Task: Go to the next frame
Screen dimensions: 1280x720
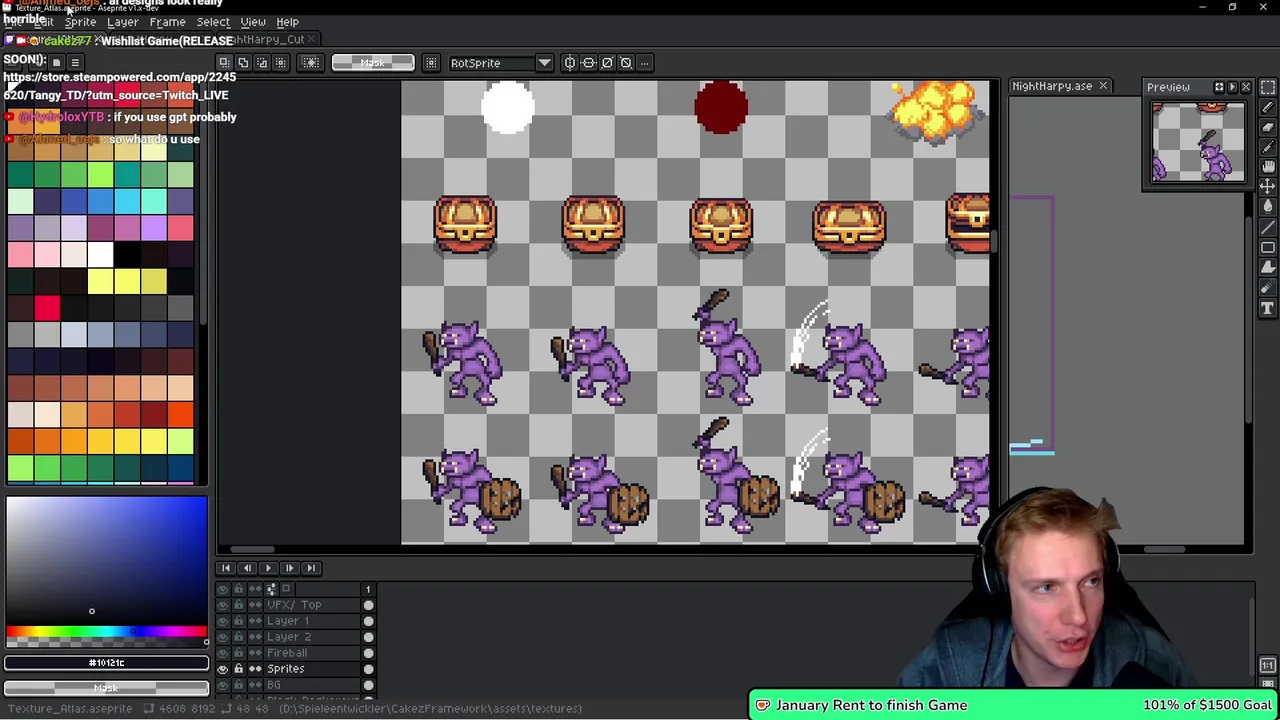Action: tap(289, 568)
